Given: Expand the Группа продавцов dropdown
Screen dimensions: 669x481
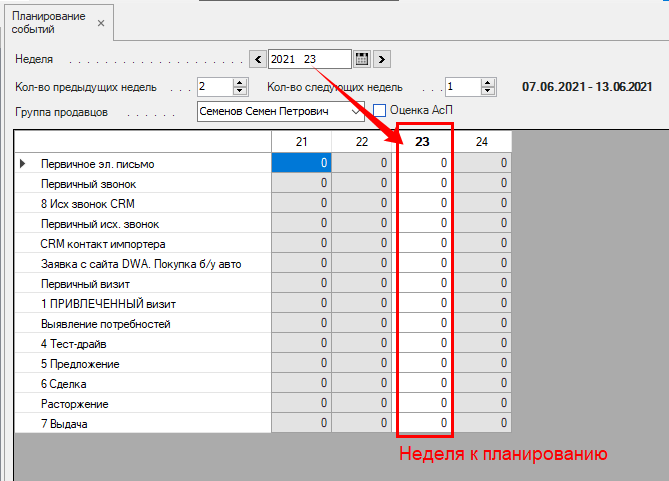Looking at the screenshot, I should click(358, 111).
